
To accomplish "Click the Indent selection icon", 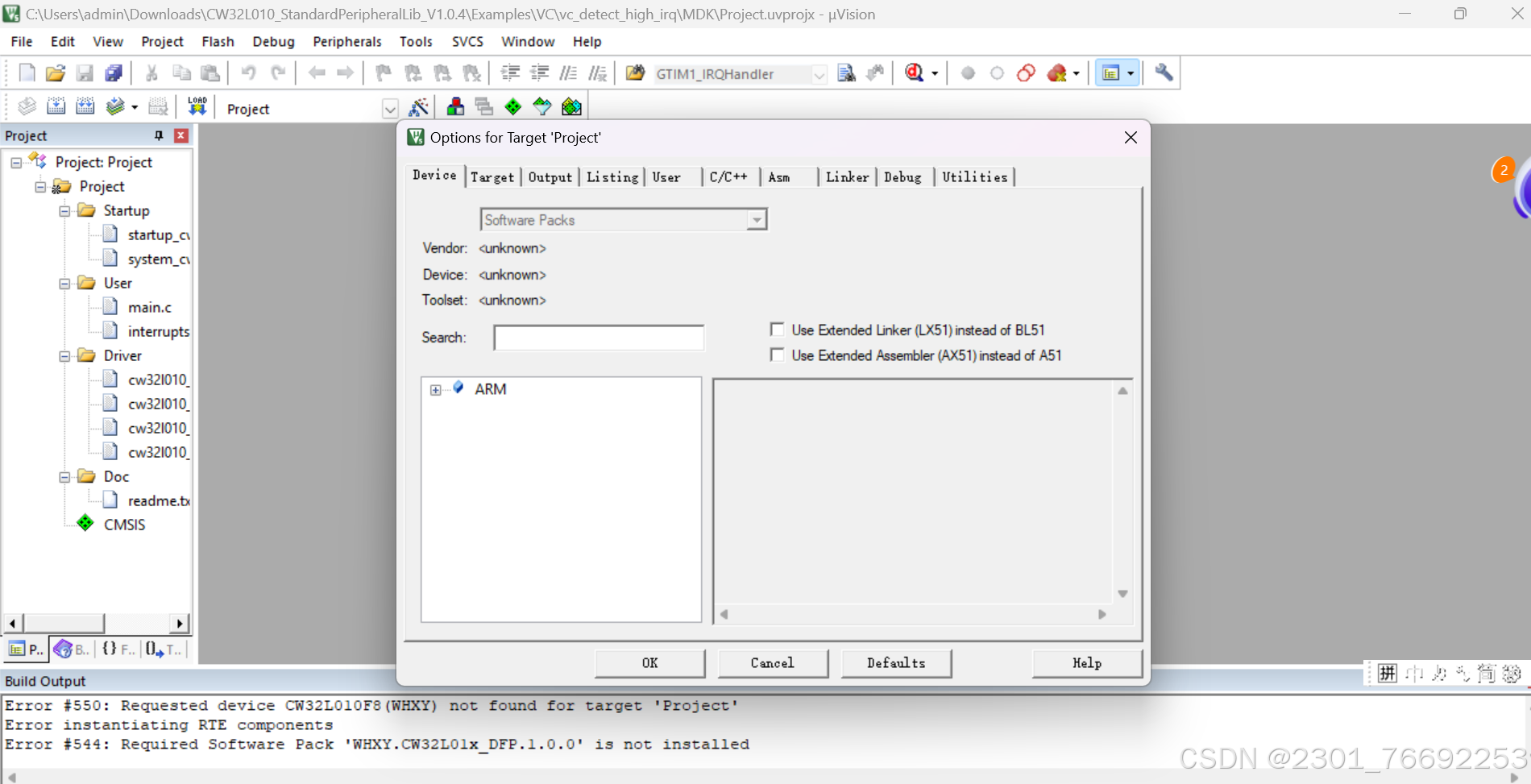I will click(510, 73).
